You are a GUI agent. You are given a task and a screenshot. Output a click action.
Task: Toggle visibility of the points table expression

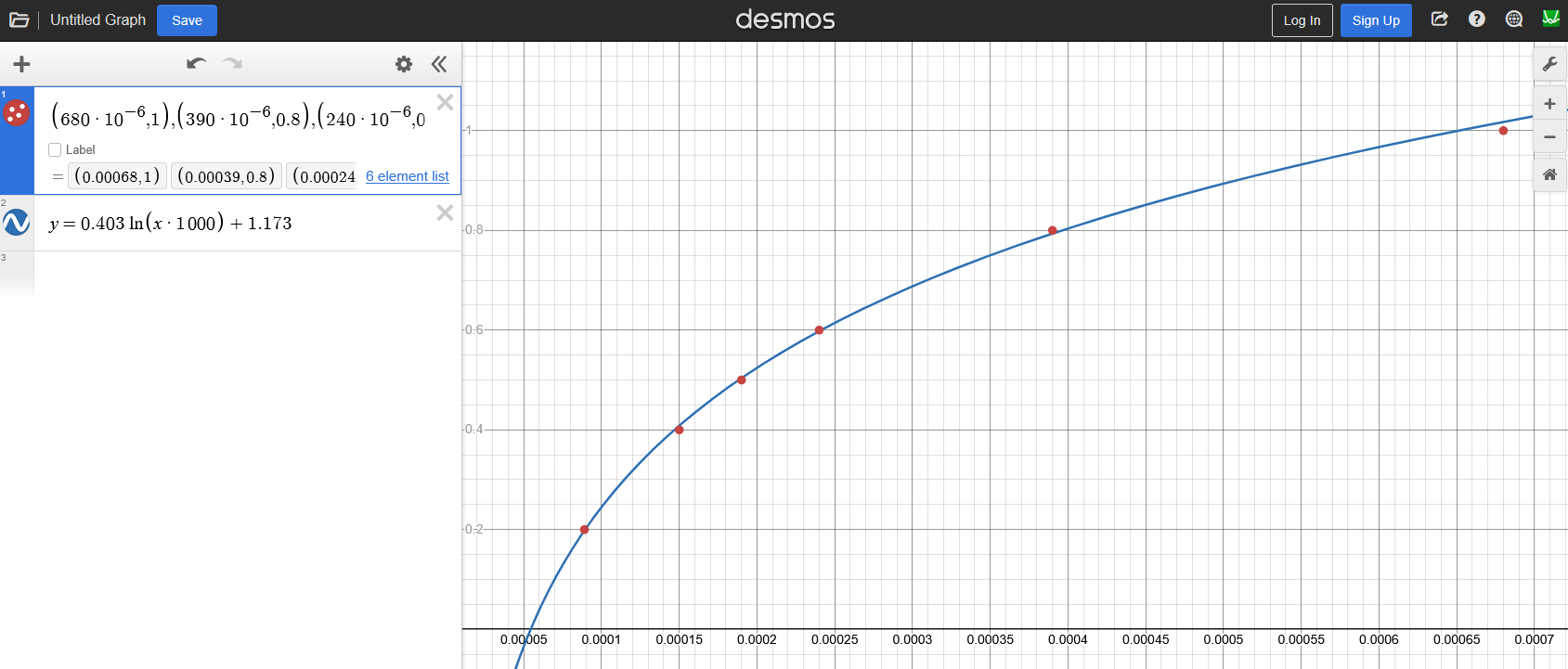coord(16,113)
